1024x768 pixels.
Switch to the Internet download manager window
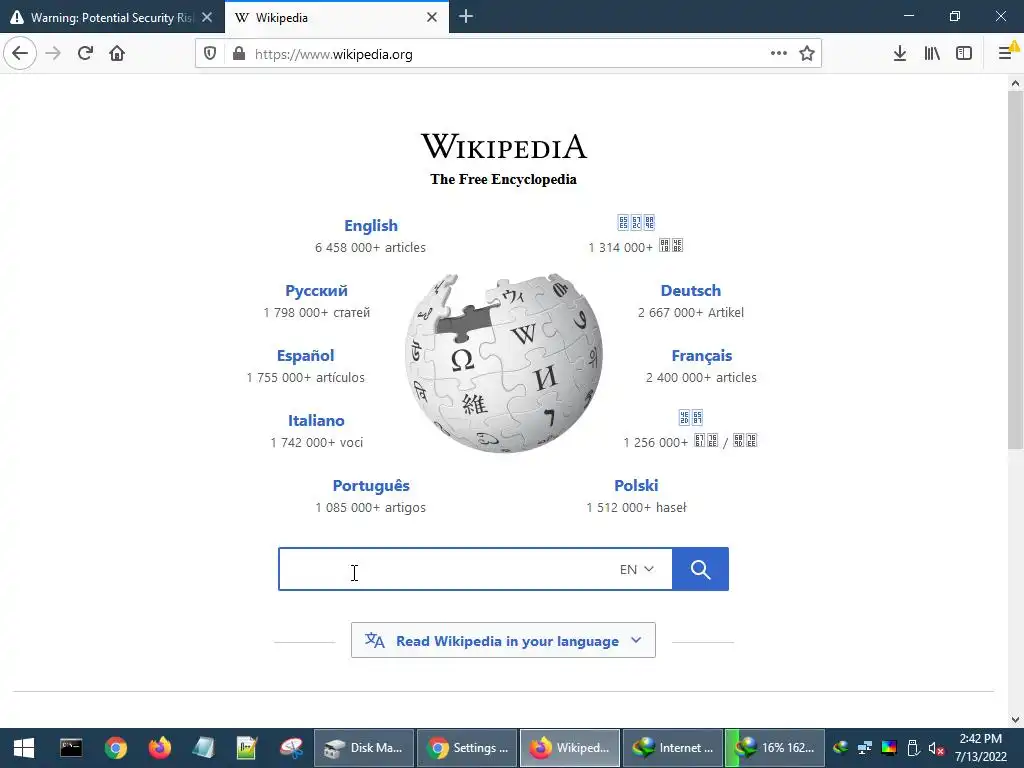click(673, 748)
